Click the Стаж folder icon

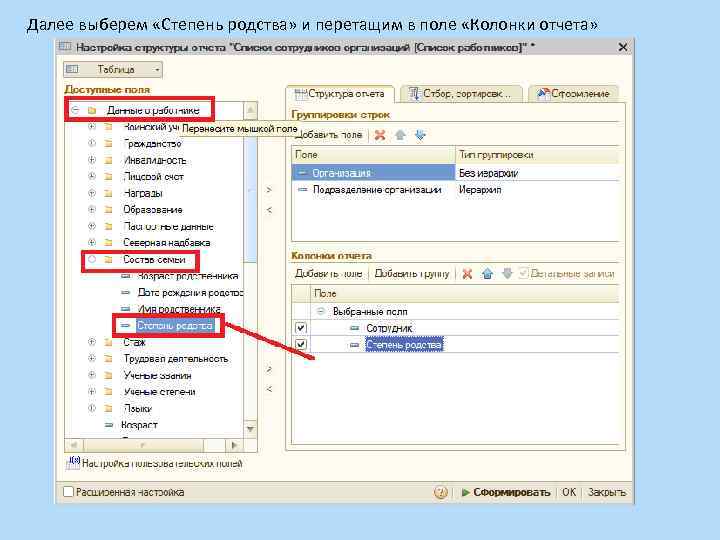(x=108, y=342)
